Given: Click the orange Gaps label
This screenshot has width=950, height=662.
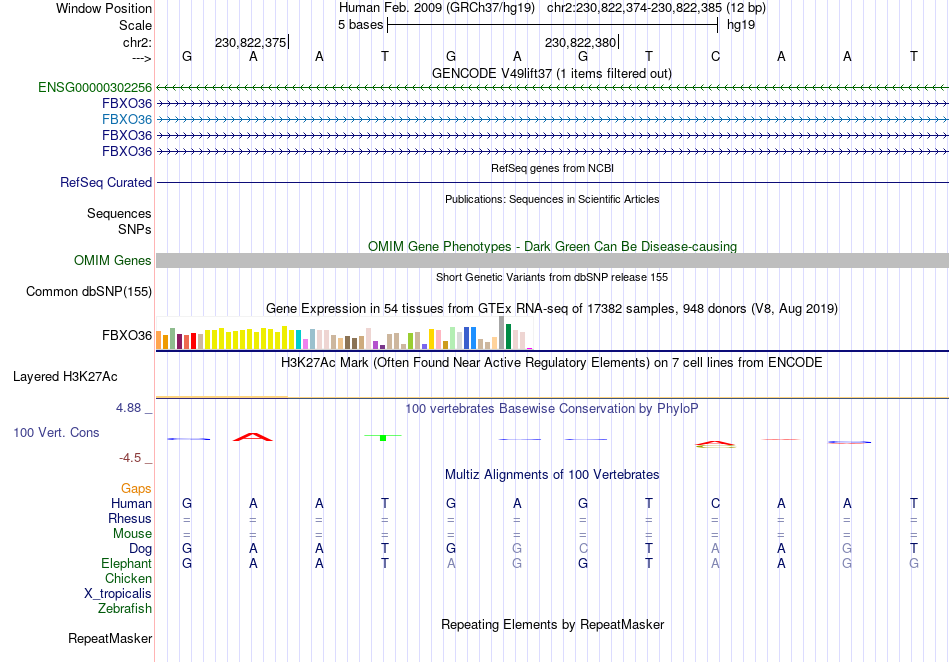Looking at the screenshot, I should [x=136, y=488].
